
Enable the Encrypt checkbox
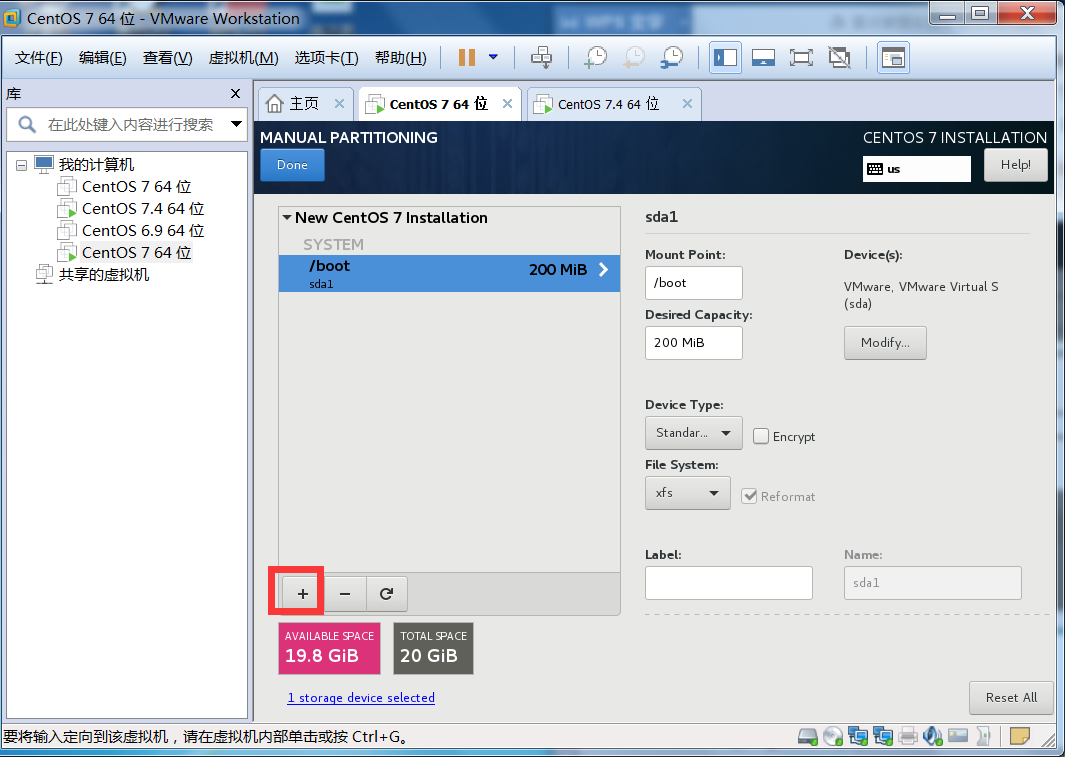pyautogui.click(x=761, y=436)
